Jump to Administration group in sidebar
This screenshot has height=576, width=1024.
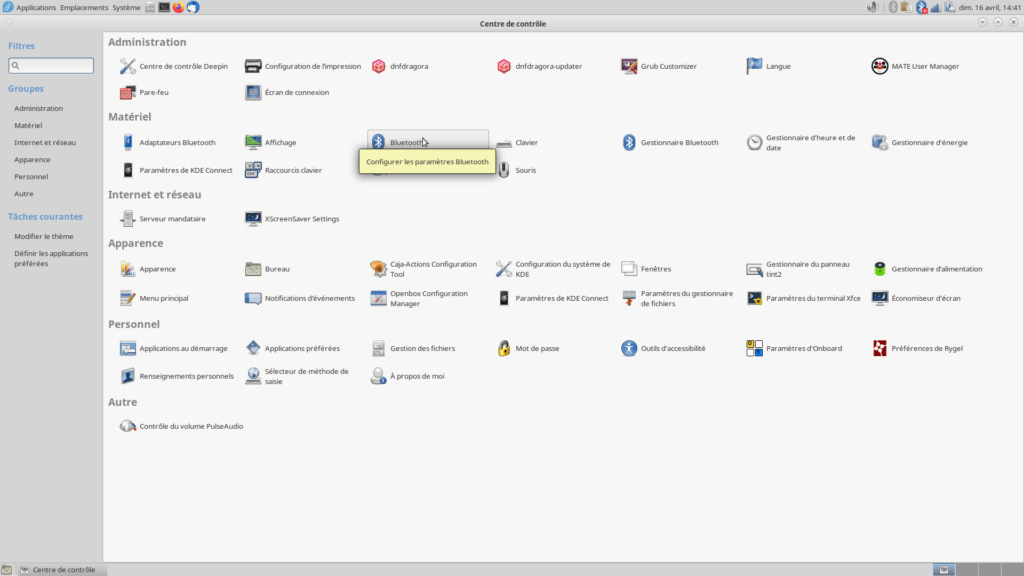[x=39, y=108]
